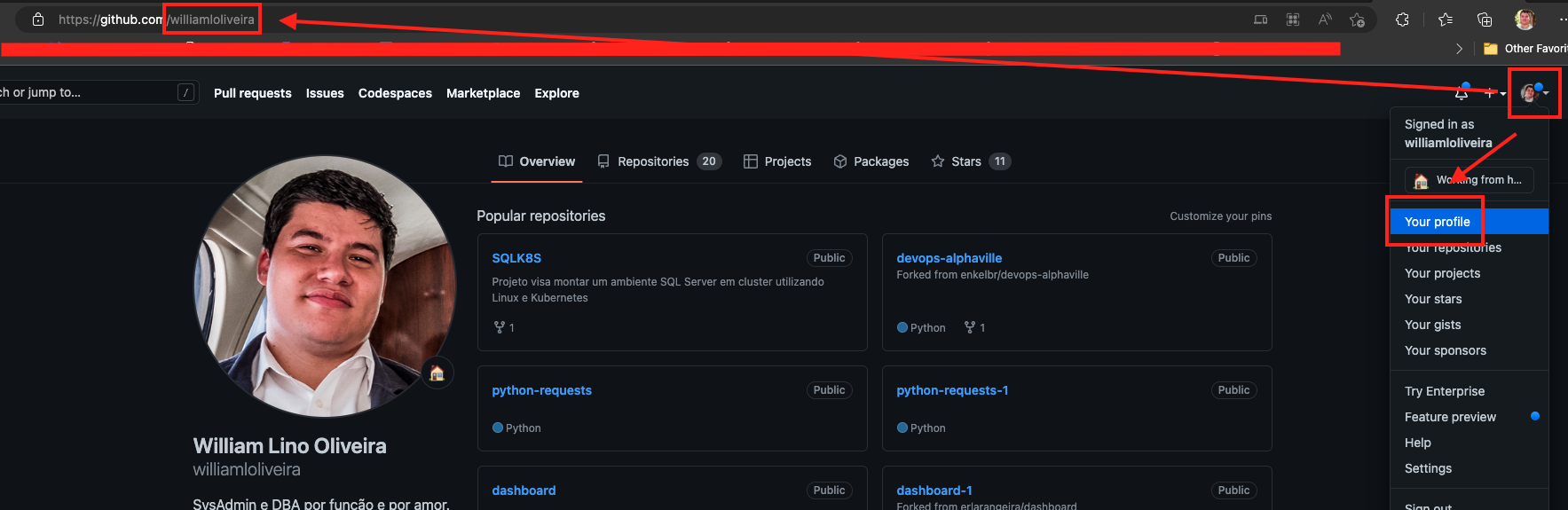Expand the plus create-new dropdown

coord(1494,93)
